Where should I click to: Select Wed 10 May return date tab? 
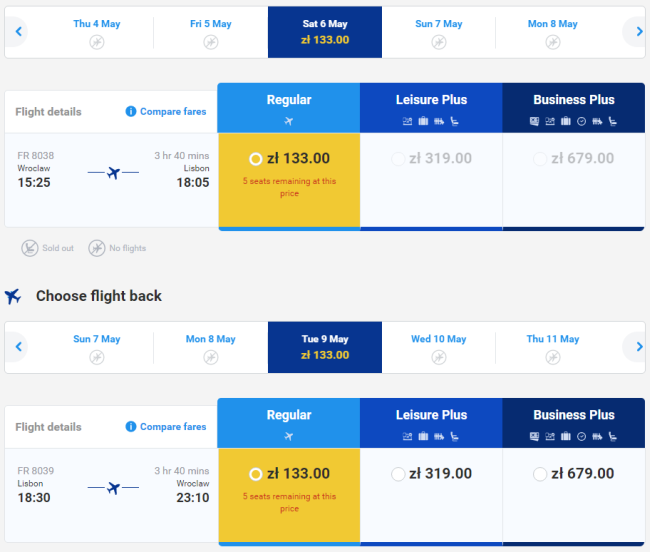coord(438,347)
